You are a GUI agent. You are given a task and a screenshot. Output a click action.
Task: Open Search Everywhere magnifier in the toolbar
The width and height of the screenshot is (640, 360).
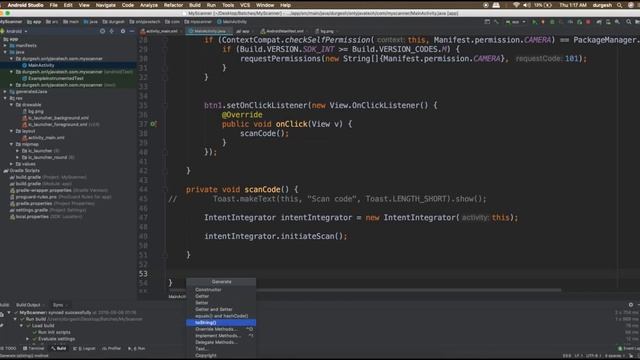click(x=629, y=22)
